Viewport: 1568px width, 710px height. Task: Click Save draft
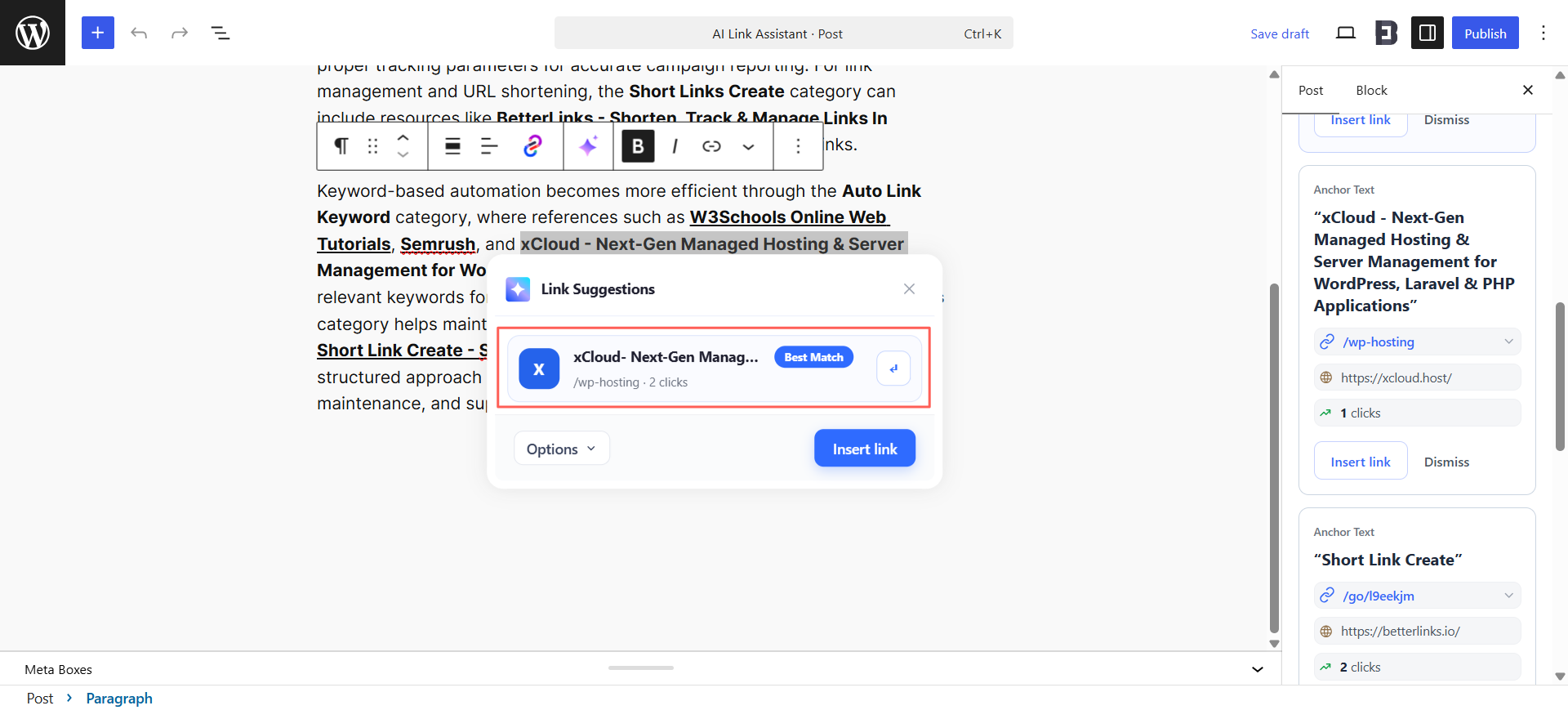[1279, 33]
